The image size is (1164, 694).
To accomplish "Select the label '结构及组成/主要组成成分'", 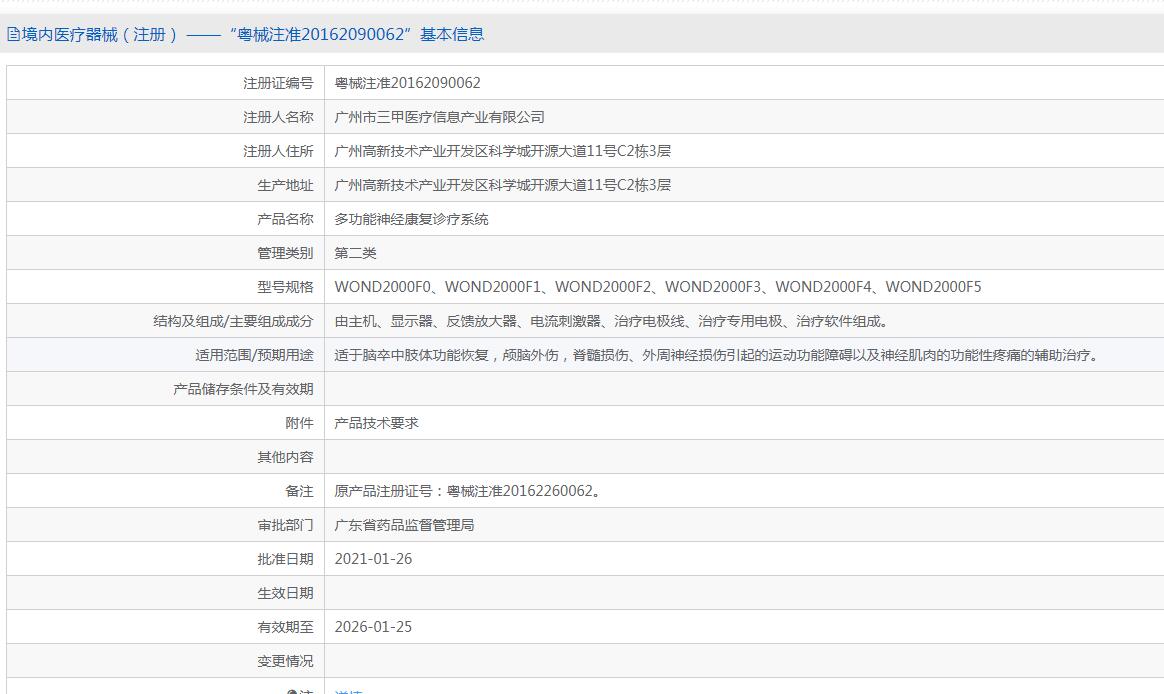I will (x=233, y=321).
